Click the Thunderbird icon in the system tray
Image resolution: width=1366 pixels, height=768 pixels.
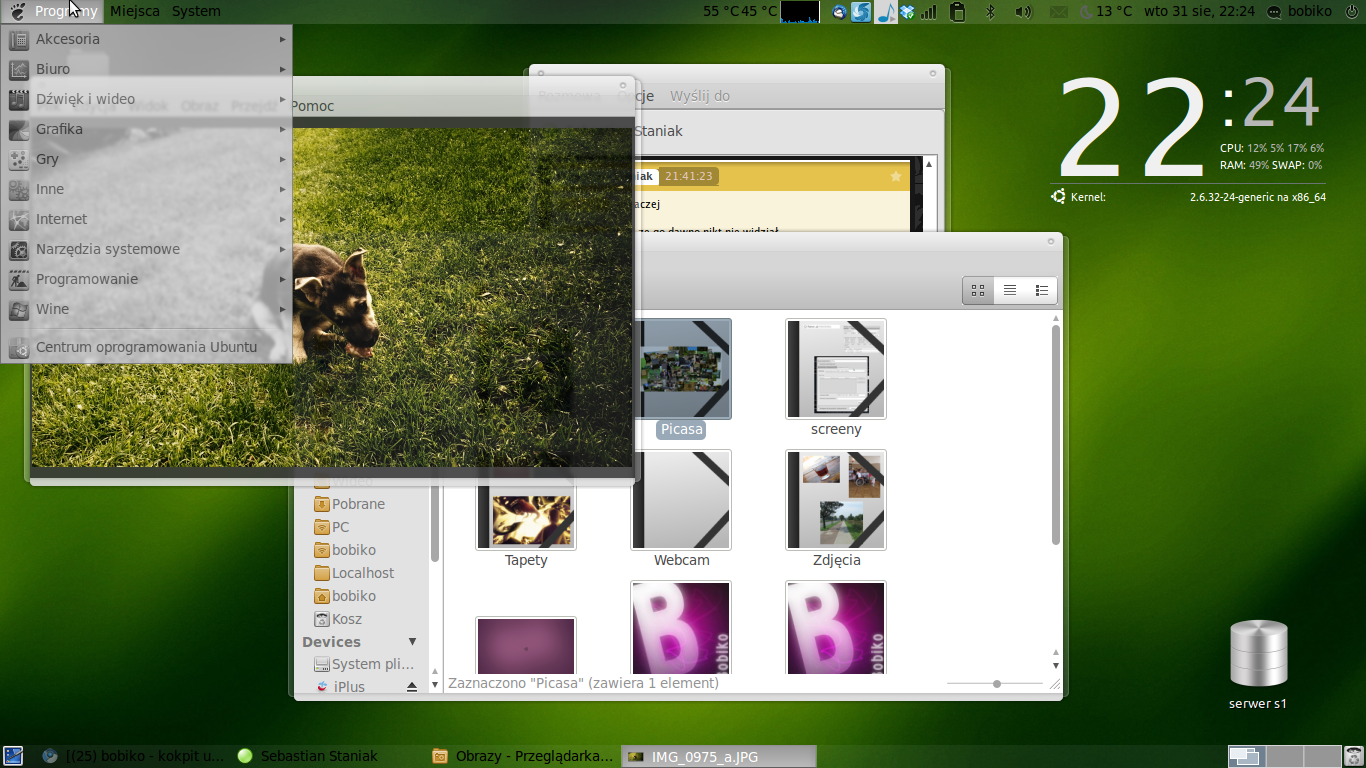839,12
